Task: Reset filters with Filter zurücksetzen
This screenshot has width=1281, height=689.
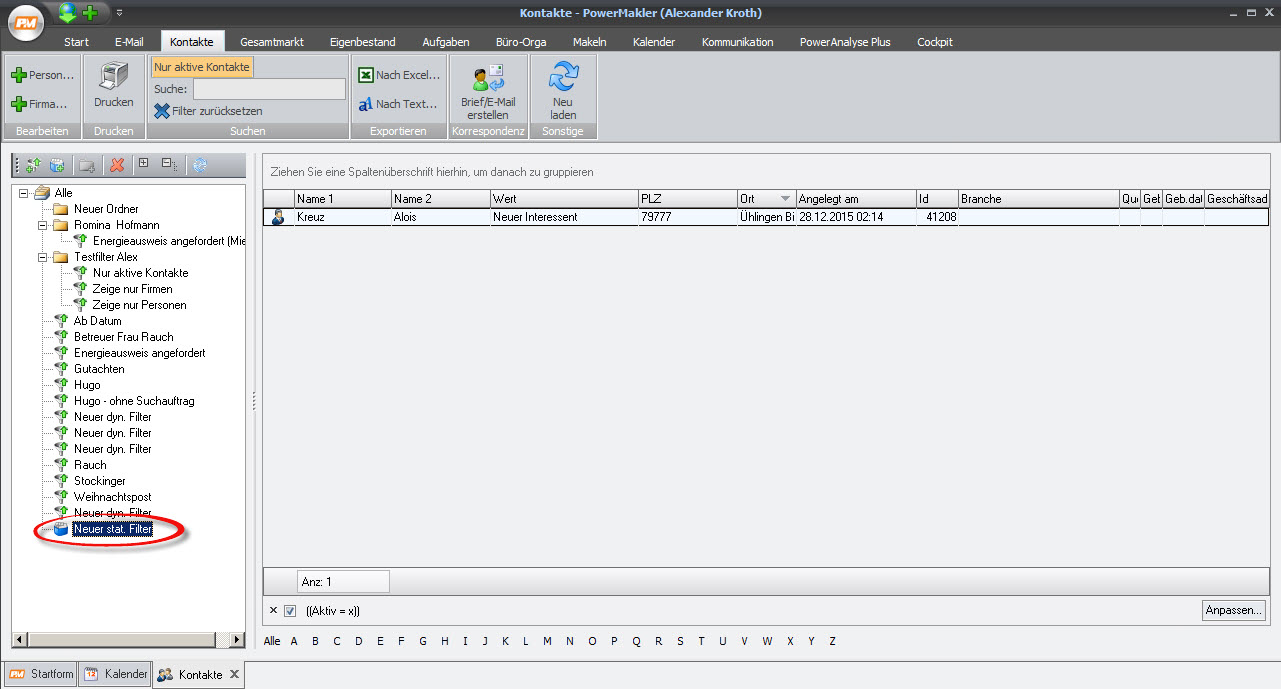Action: pos(208,111)
